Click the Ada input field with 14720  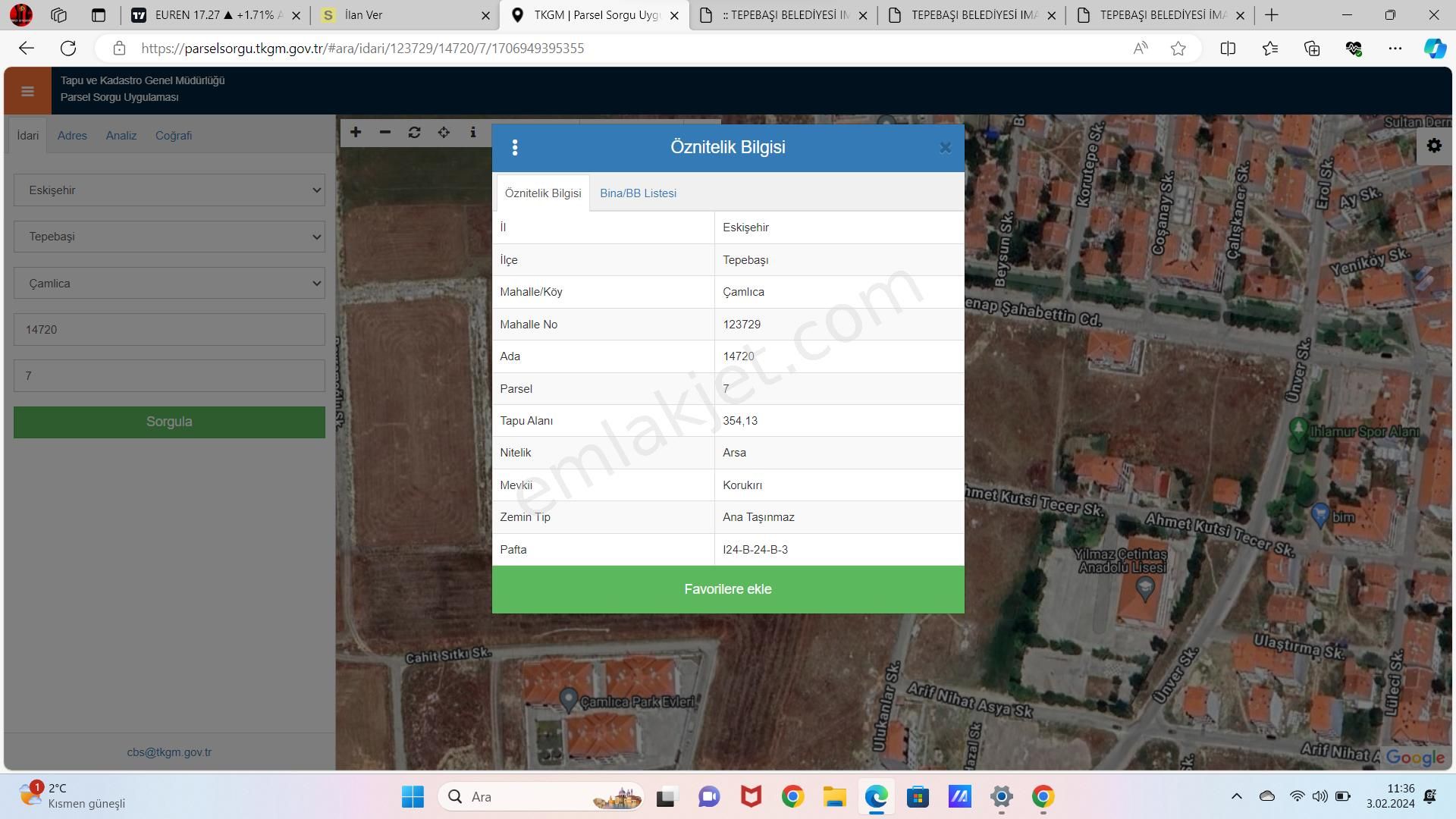169,330
